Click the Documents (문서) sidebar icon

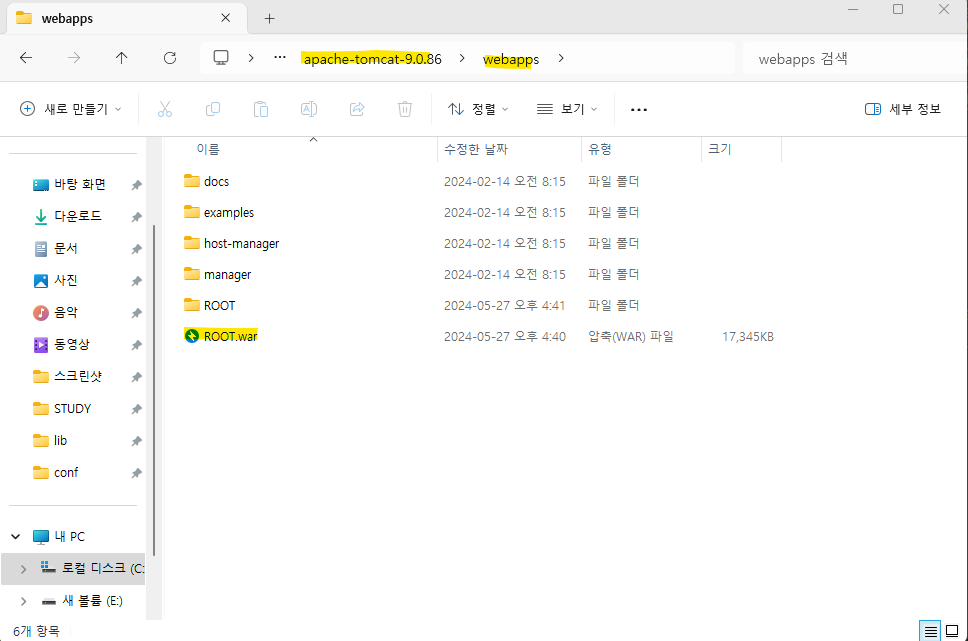coord(41,248)
